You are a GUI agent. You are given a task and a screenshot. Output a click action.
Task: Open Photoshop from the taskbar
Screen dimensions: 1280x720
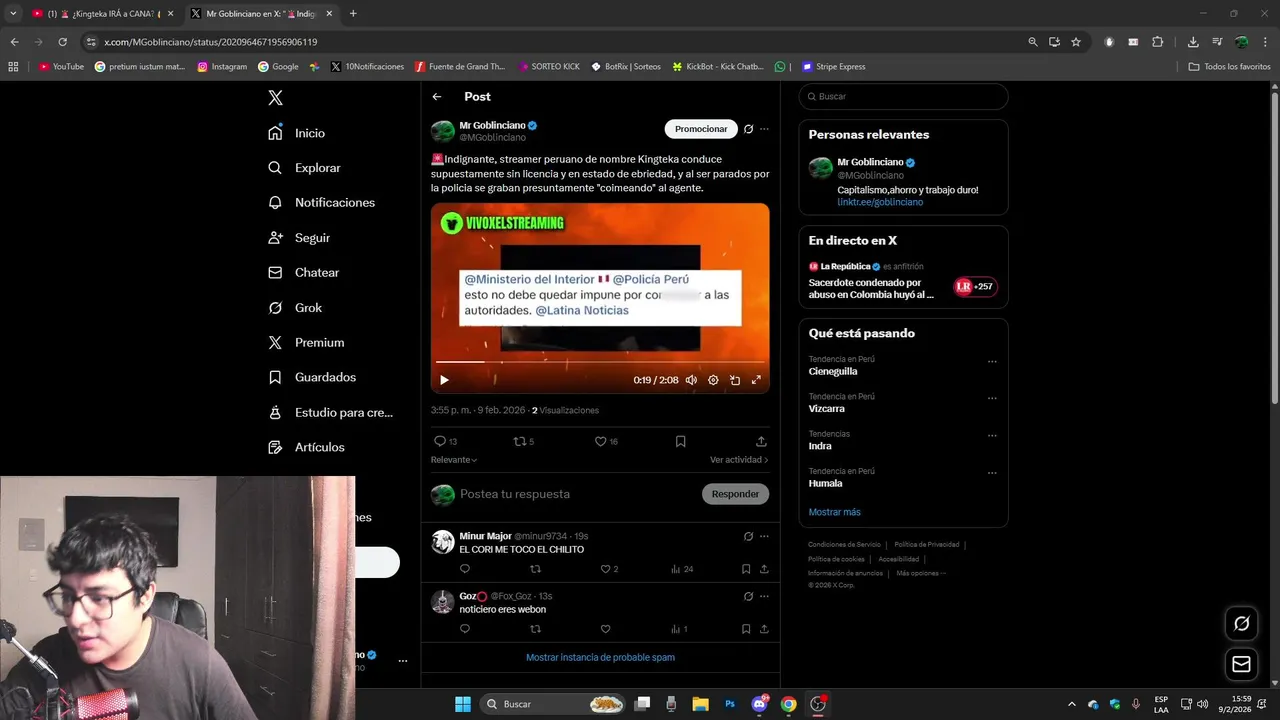pyautogui.click(x=730, y=704)
